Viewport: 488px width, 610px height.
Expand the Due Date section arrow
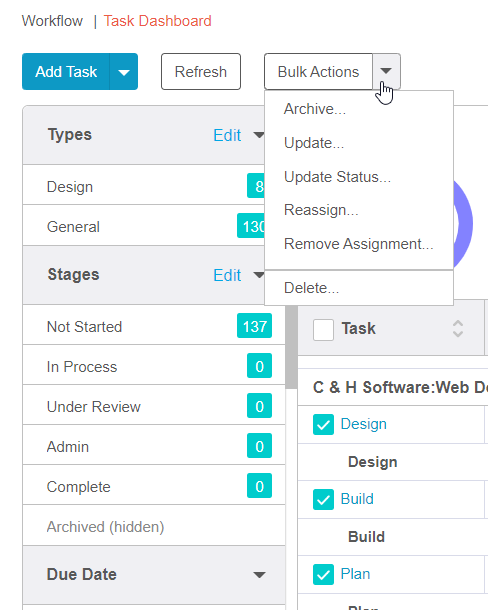point(259,575)
